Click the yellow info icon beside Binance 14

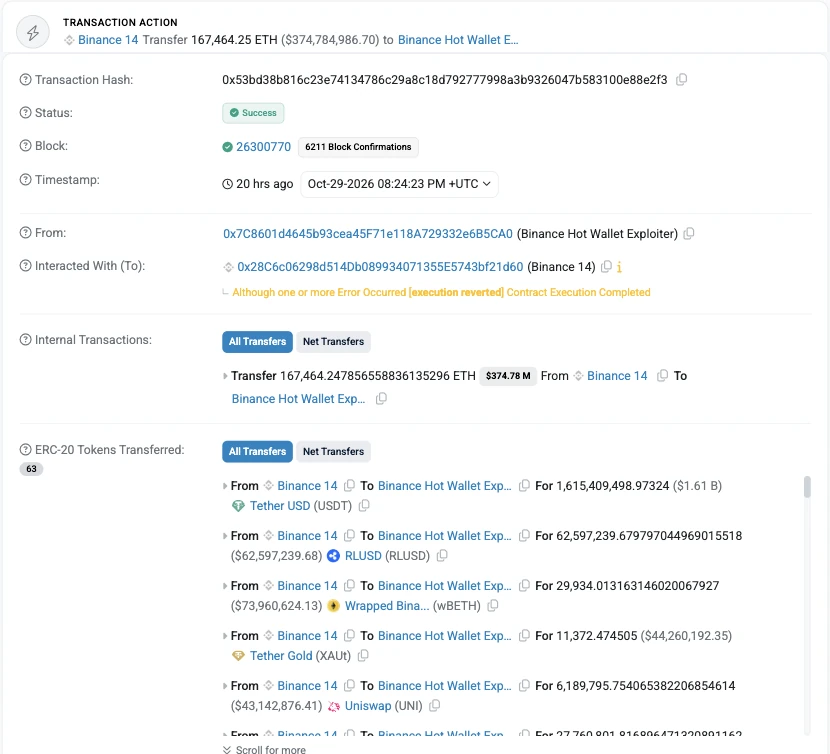click(x=619, y=267)
